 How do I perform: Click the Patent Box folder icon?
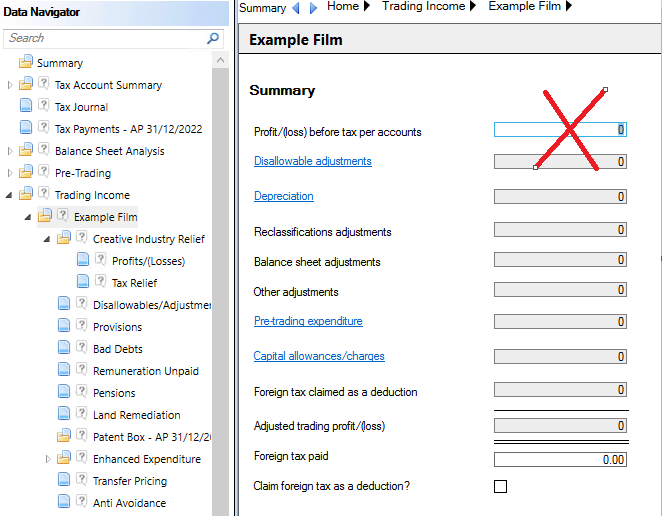[x=64, y=435]
